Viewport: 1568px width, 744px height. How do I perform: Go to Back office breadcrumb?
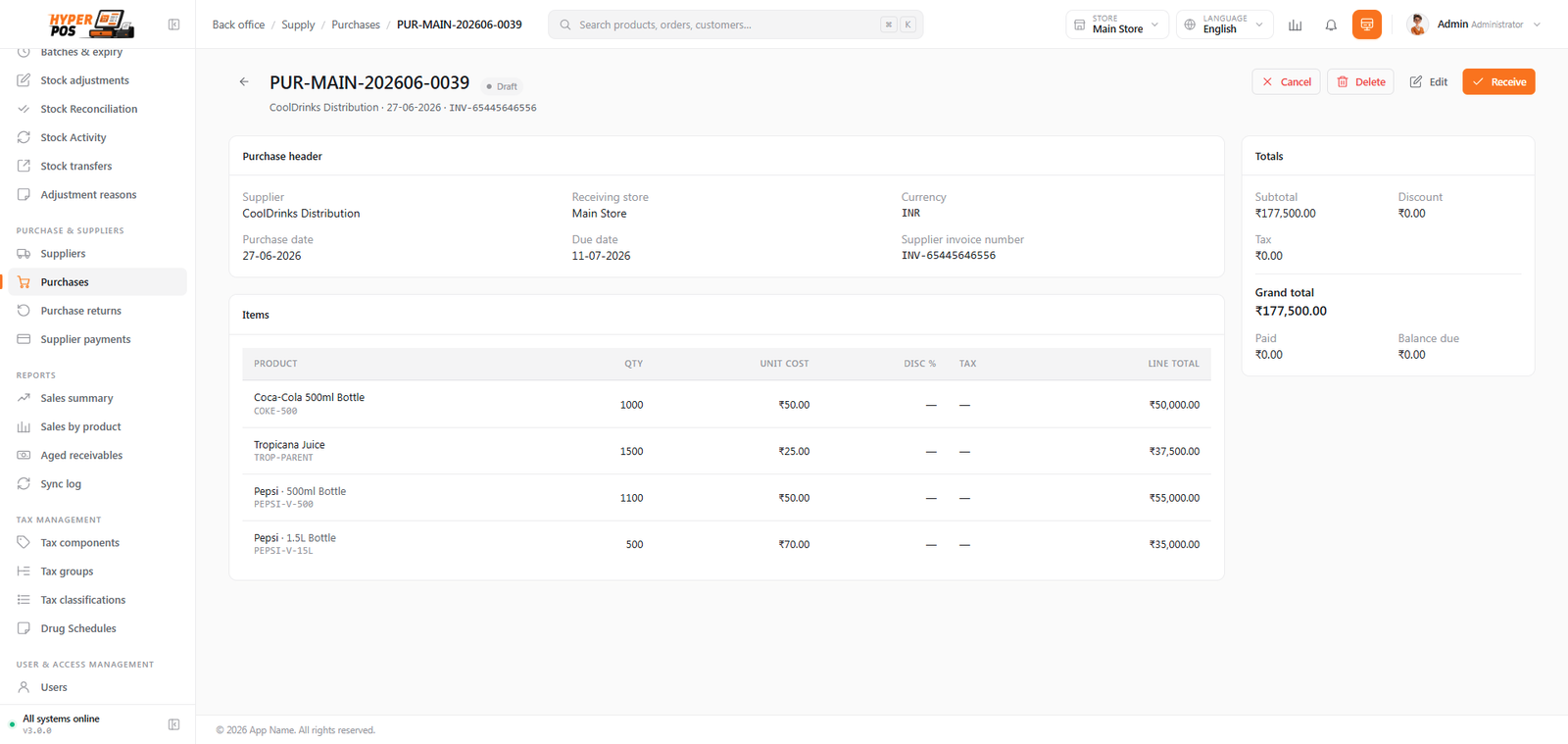(x=238, y=25)
